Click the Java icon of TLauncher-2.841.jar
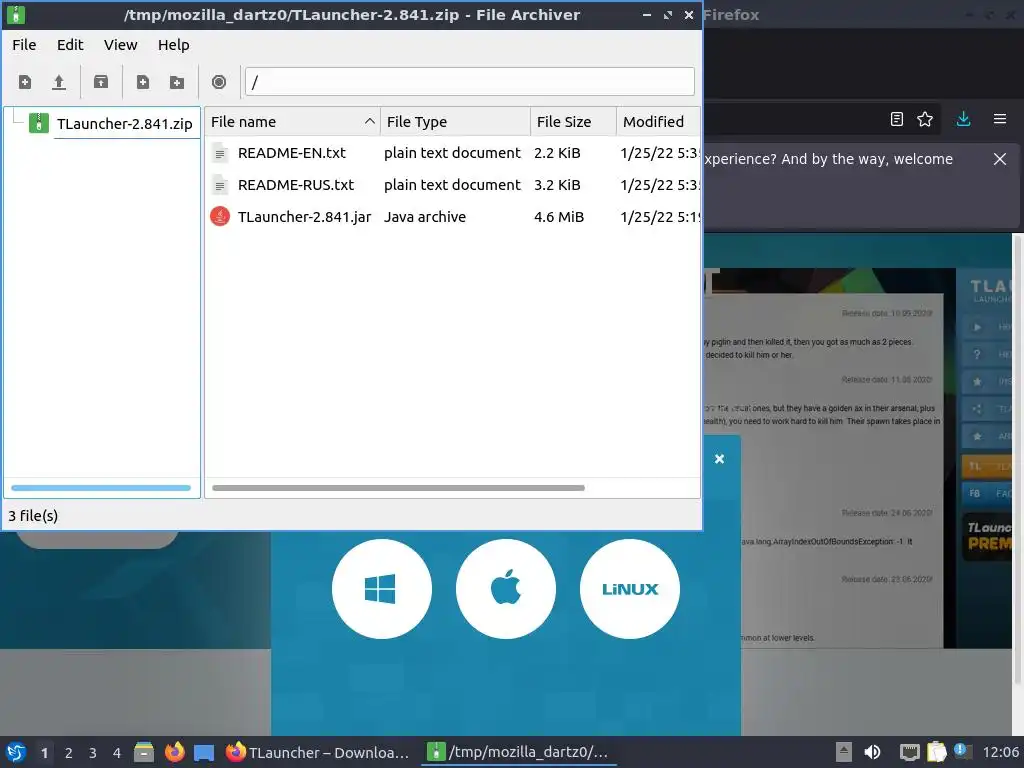The image size is (1024, 768). [220, 217]
